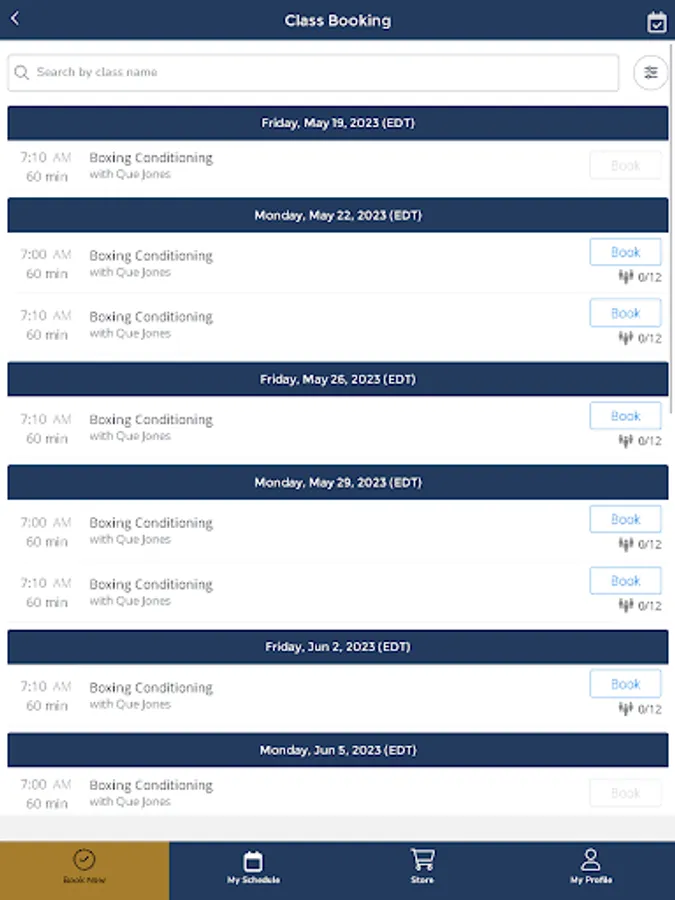
Task: Switch to My Schedule tab
Action: 253,867
